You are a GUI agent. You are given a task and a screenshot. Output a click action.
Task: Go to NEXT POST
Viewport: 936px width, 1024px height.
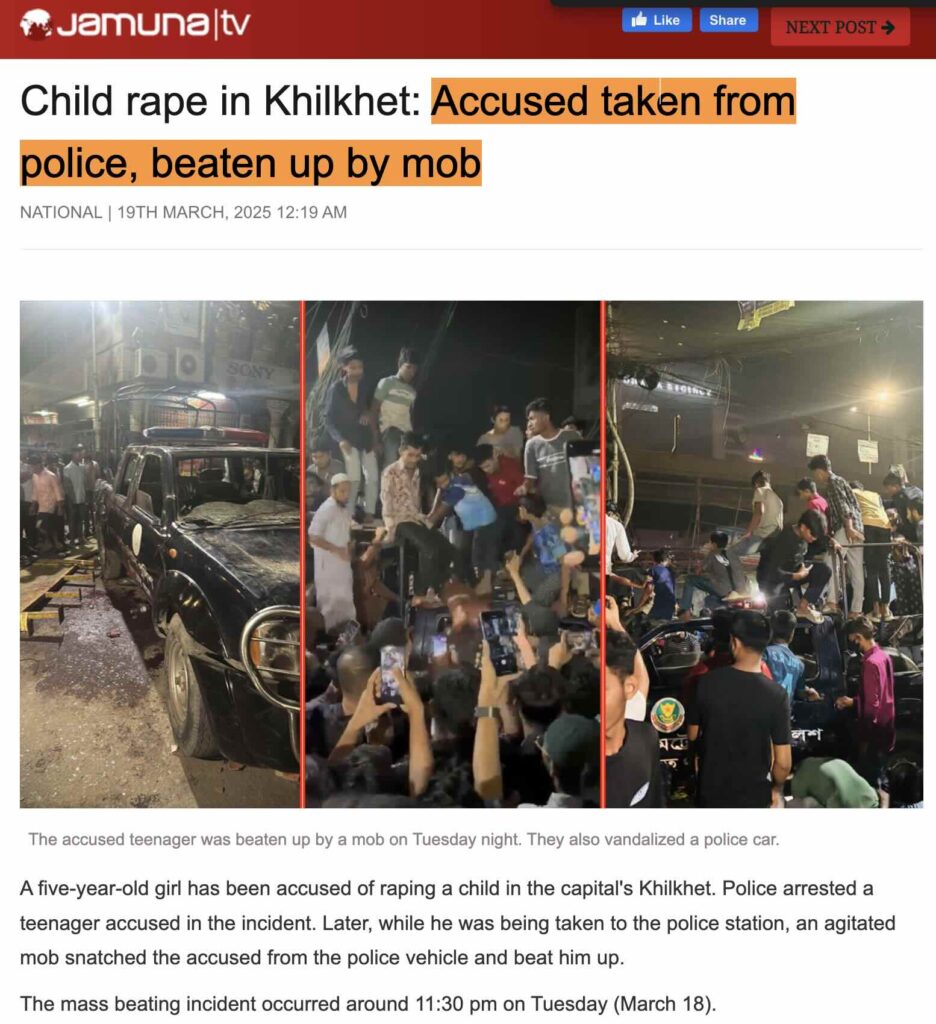[x=840, y=27]
